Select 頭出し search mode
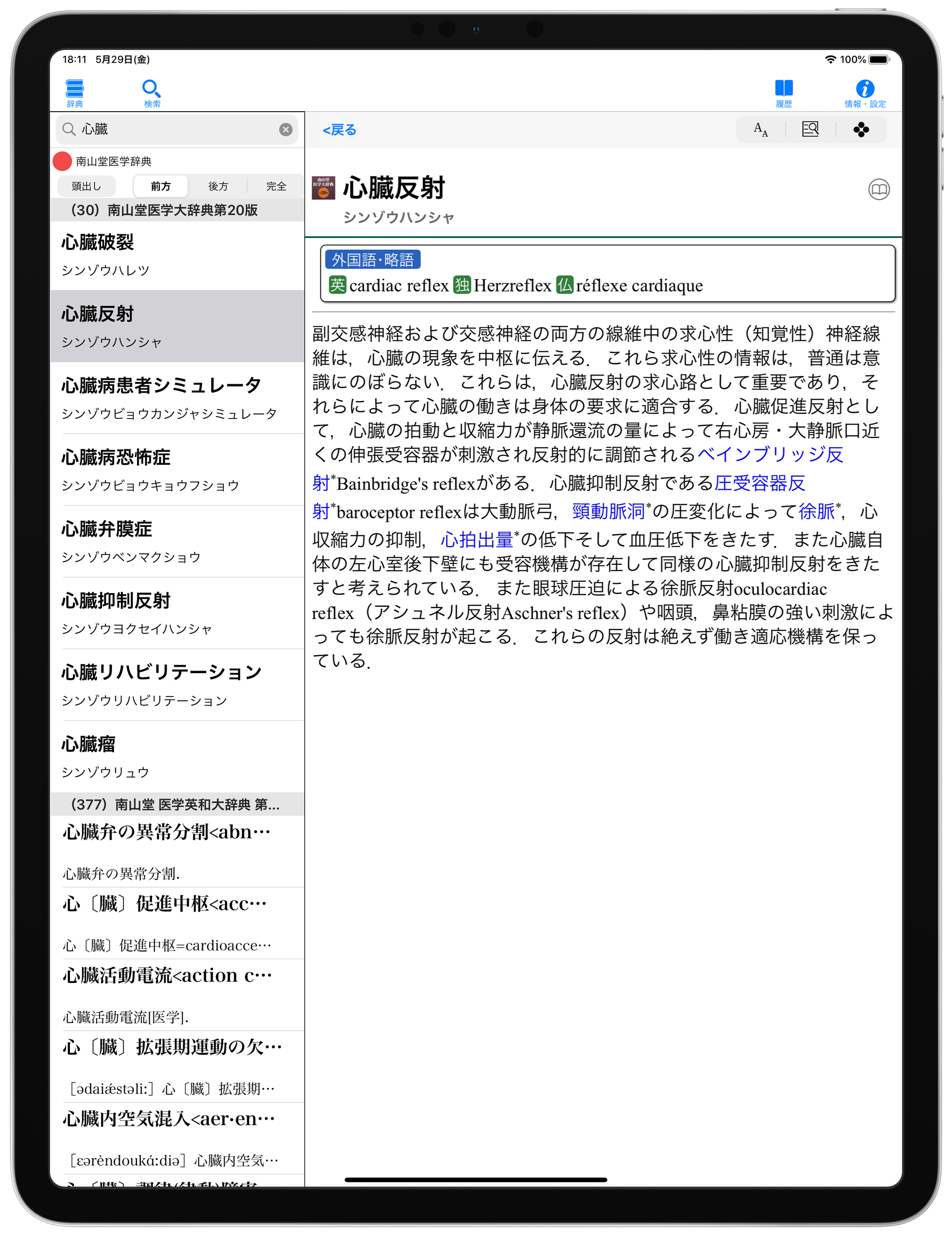Image resolution: width=952 pixels, height=1237 pixels. click(x=86, y=186)
